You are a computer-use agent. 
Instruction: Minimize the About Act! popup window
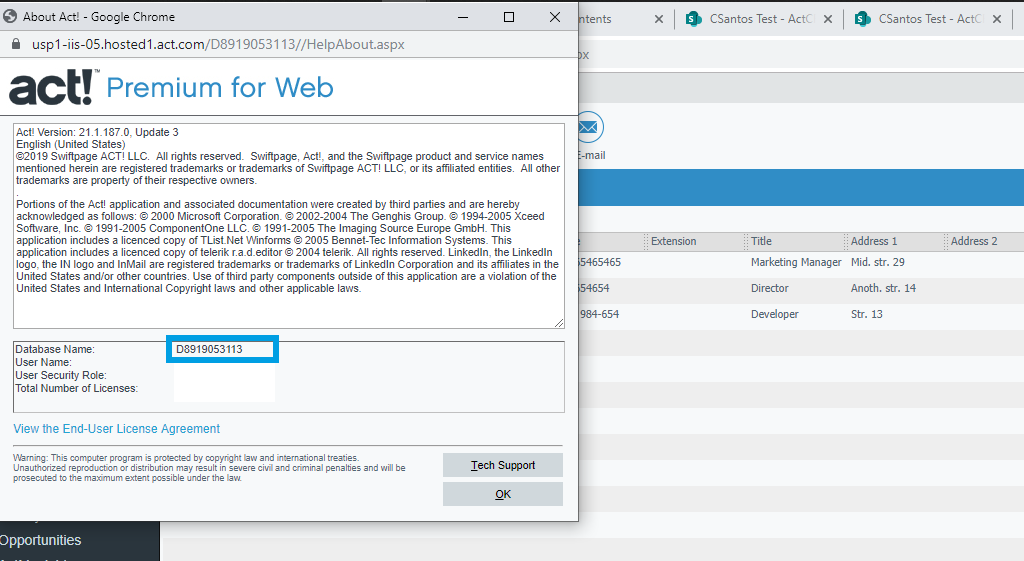point(463,17)
